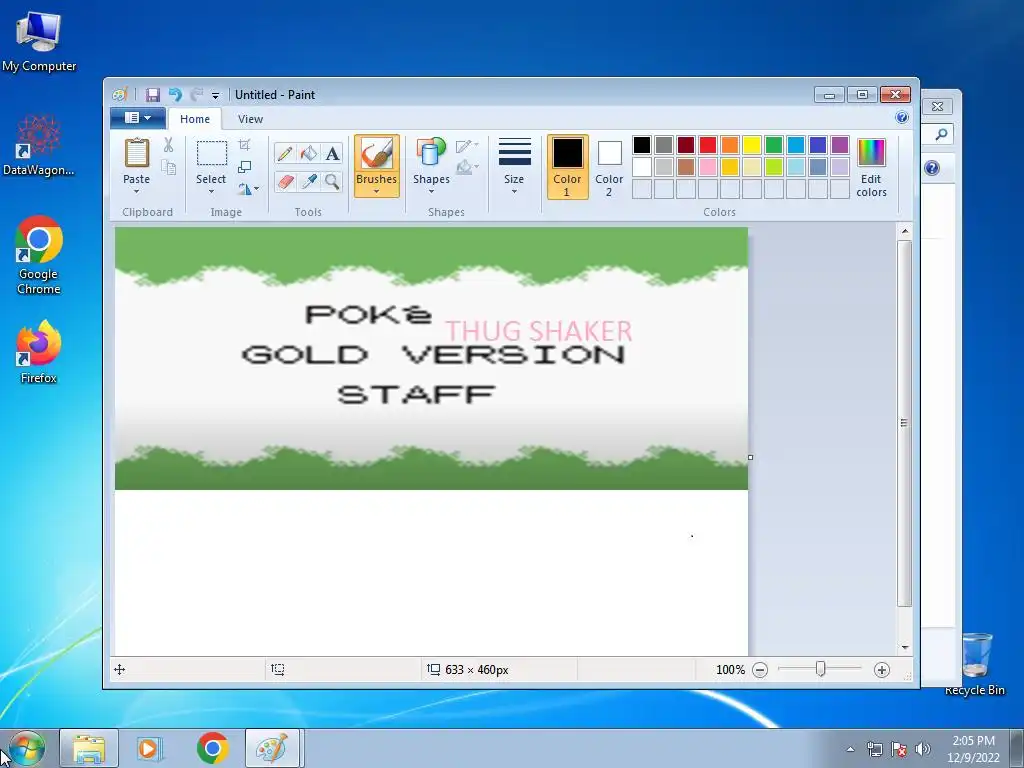The image size is (1024, 768).
Task: Click the help icon in background window
Action: pyautogui.click(x=932, y=168)
